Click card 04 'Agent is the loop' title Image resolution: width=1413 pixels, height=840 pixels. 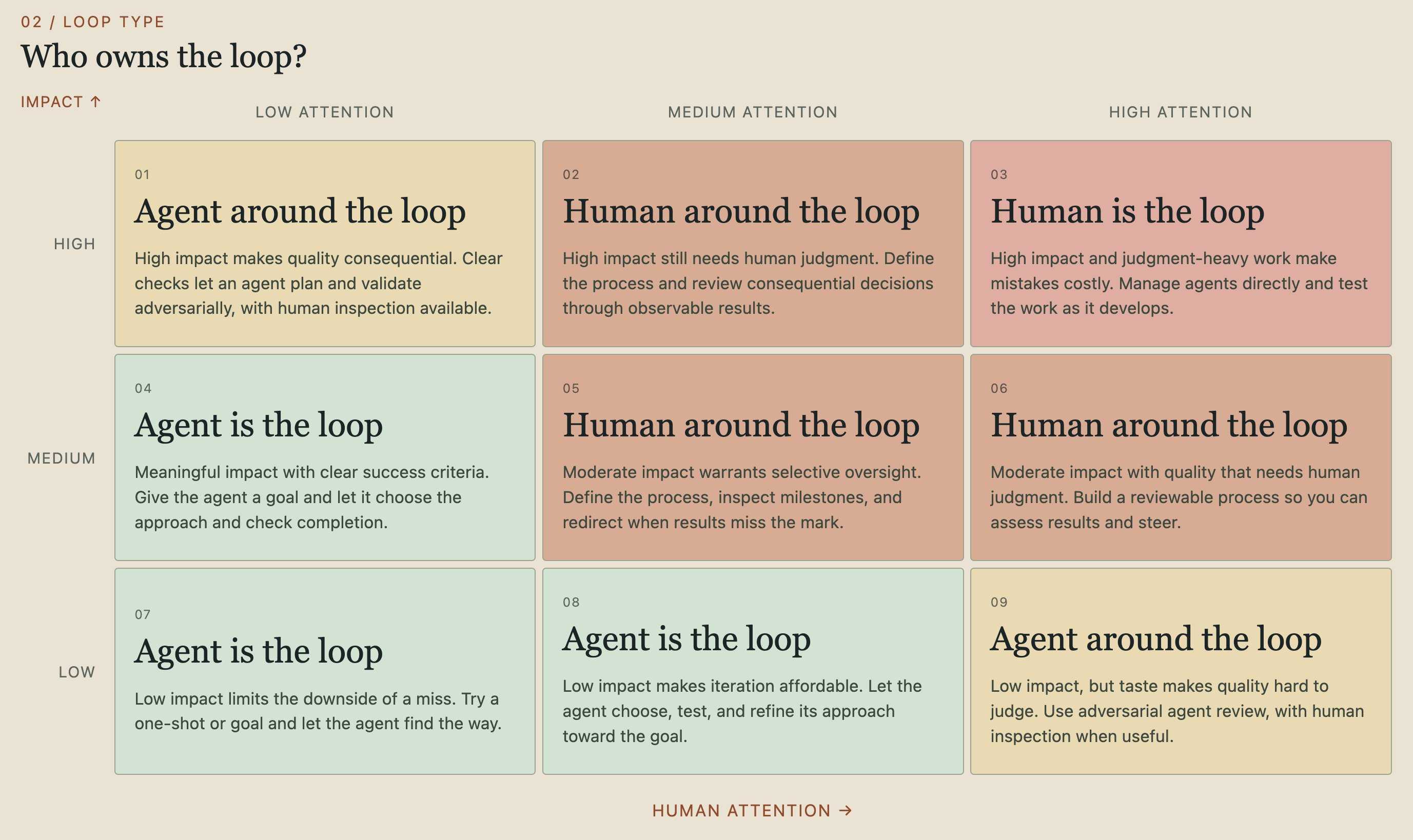pos(258,426)
